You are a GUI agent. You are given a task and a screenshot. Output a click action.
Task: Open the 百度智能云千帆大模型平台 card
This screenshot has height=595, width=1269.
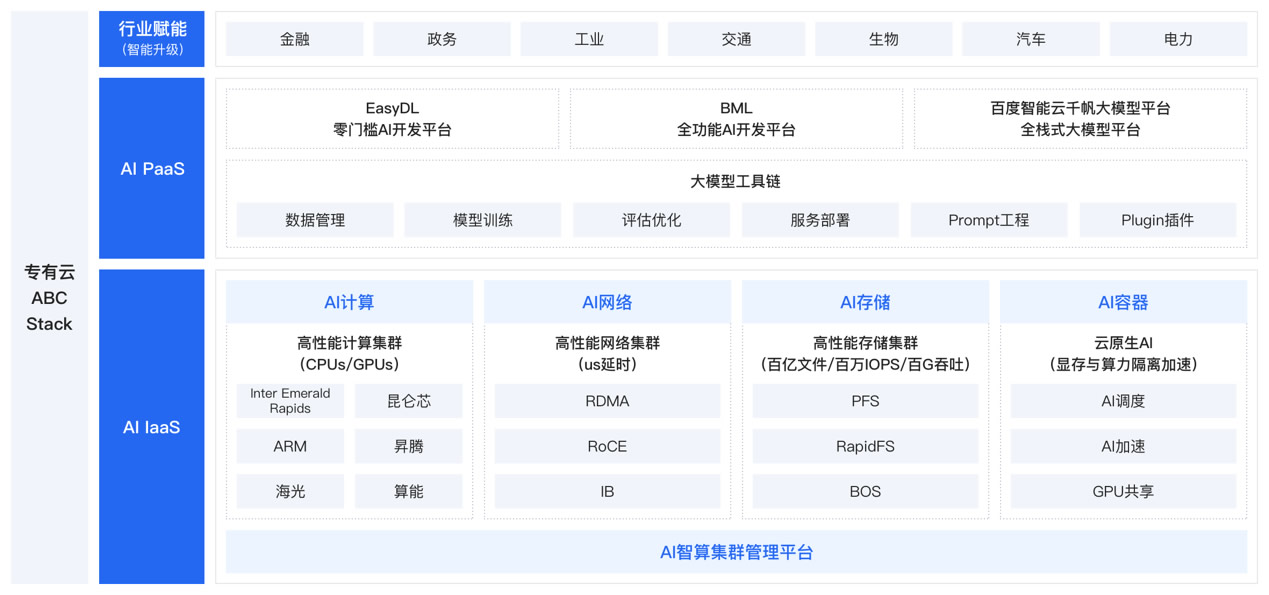pos(1081,119)
